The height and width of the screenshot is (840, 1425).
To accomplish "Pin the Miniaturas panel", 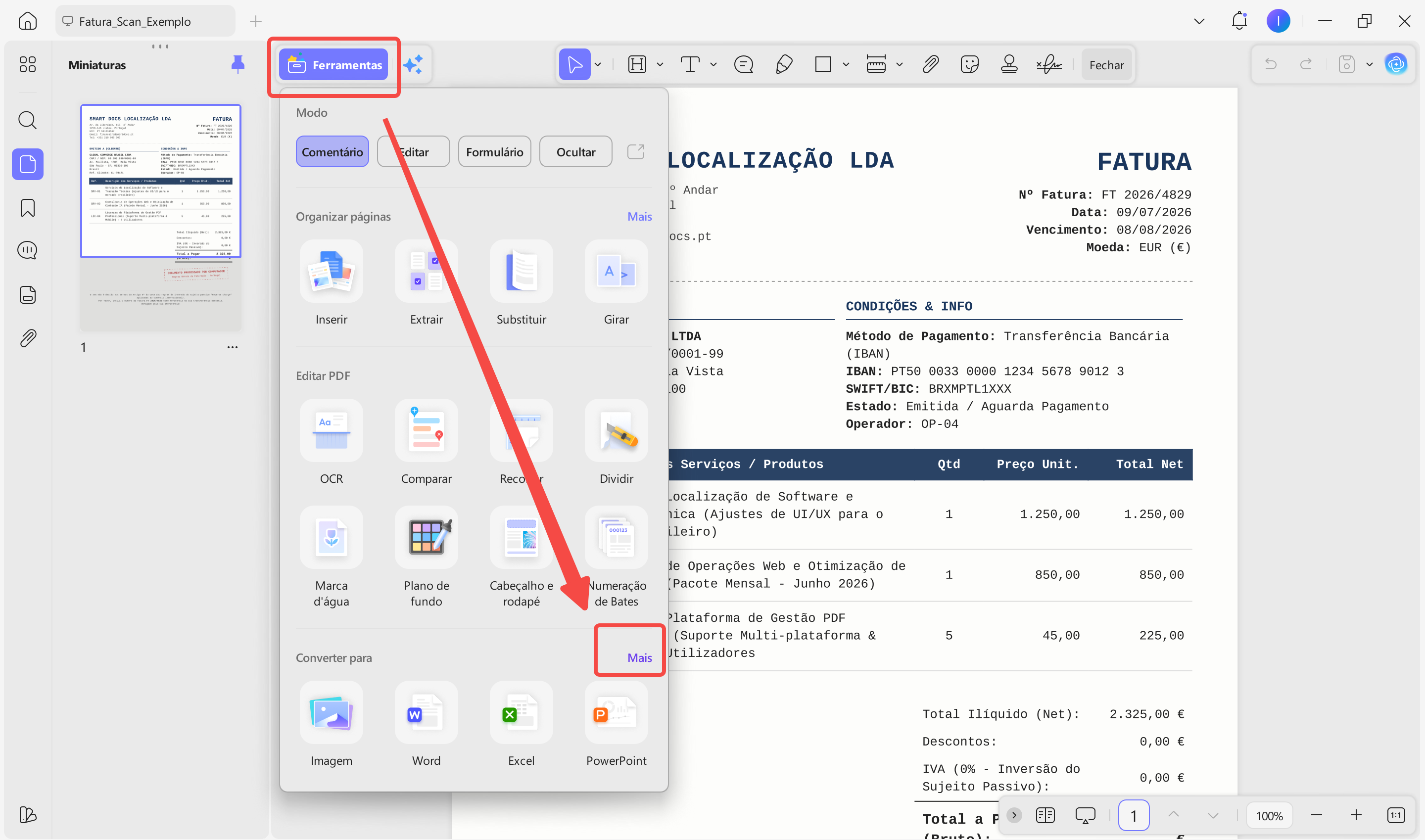I will pyautogui.click(x=238, y=64).
